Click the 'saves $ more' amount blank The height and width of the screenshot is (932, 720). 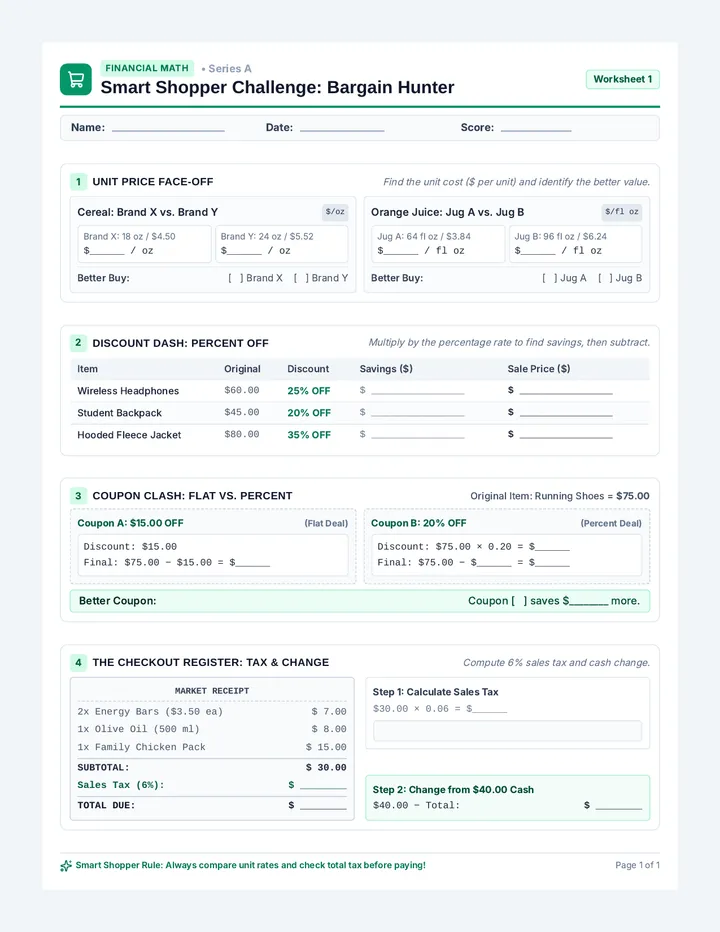point(589,602)
